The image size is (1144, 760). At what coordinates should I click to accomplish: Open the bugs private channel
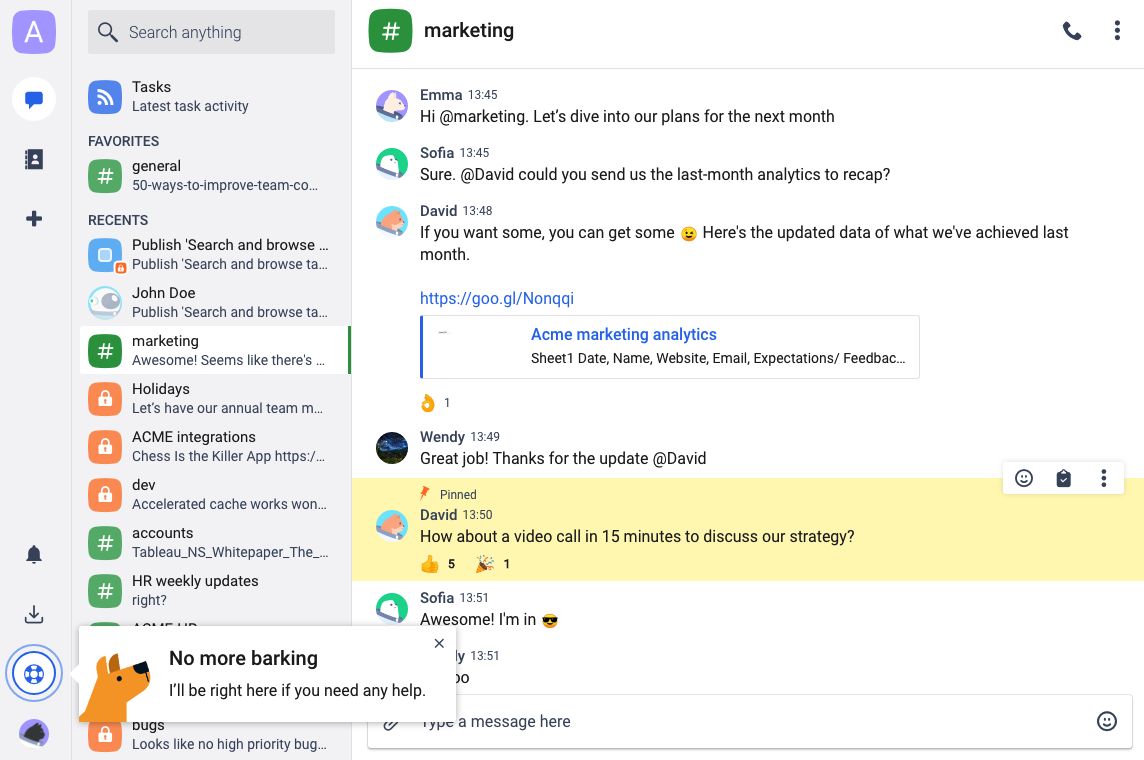(215, 736)
